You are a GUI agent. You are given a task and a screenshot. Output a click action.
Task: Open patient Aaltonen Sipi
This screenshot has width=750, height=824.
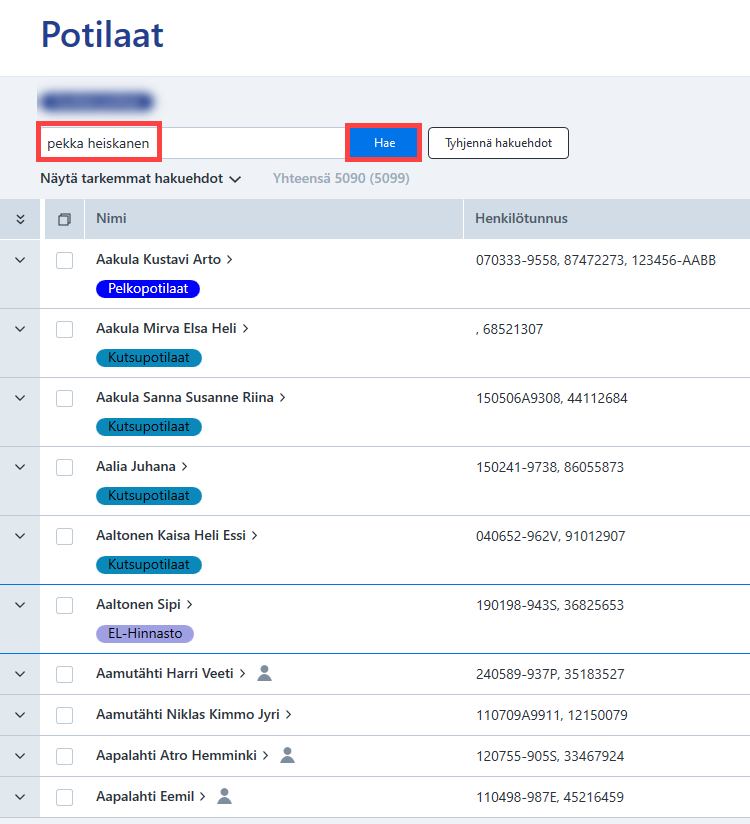144,604
